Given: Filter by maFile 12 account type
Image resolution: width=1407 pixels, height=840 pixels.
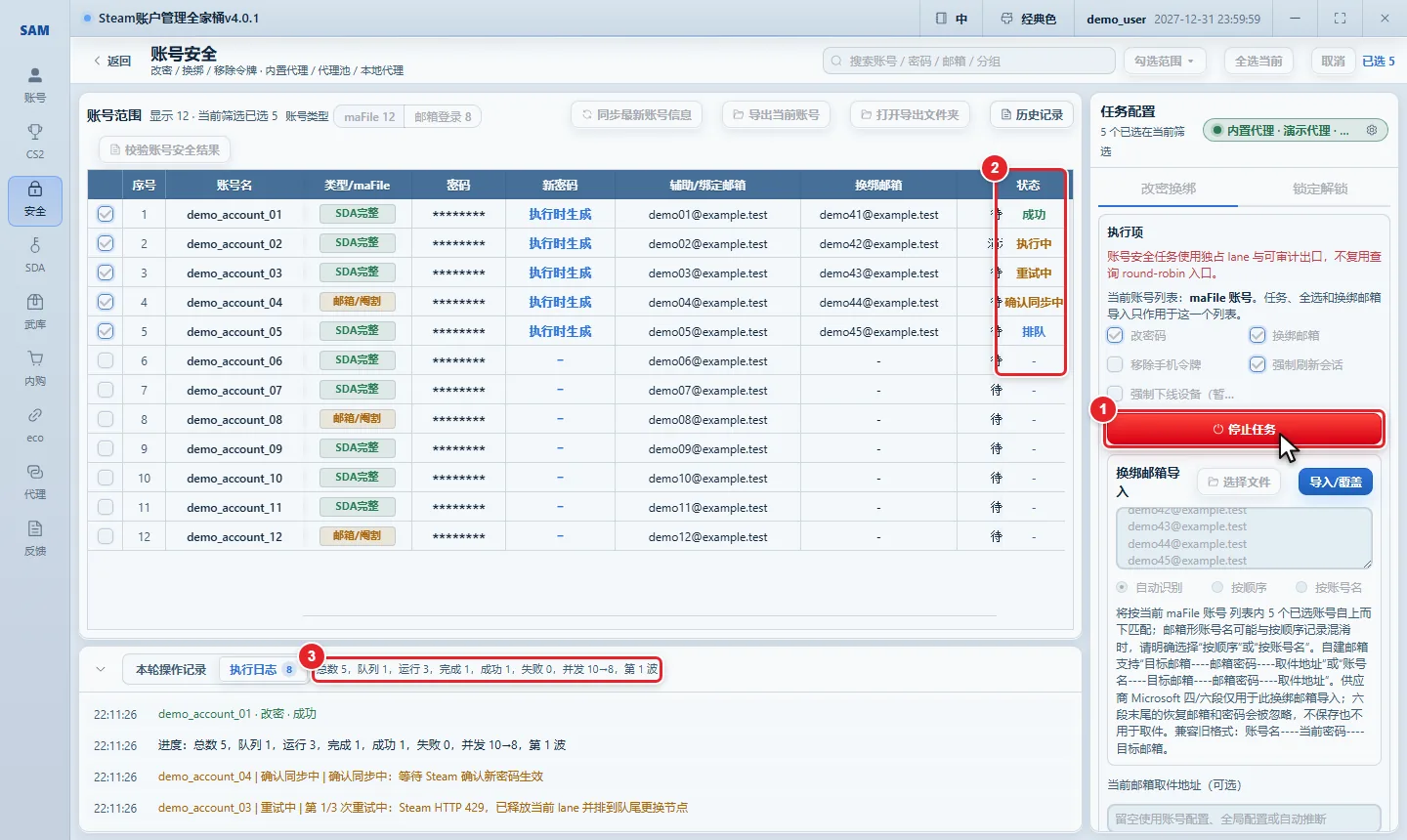Looking at the screenshot, I should [x=369, y=116].
